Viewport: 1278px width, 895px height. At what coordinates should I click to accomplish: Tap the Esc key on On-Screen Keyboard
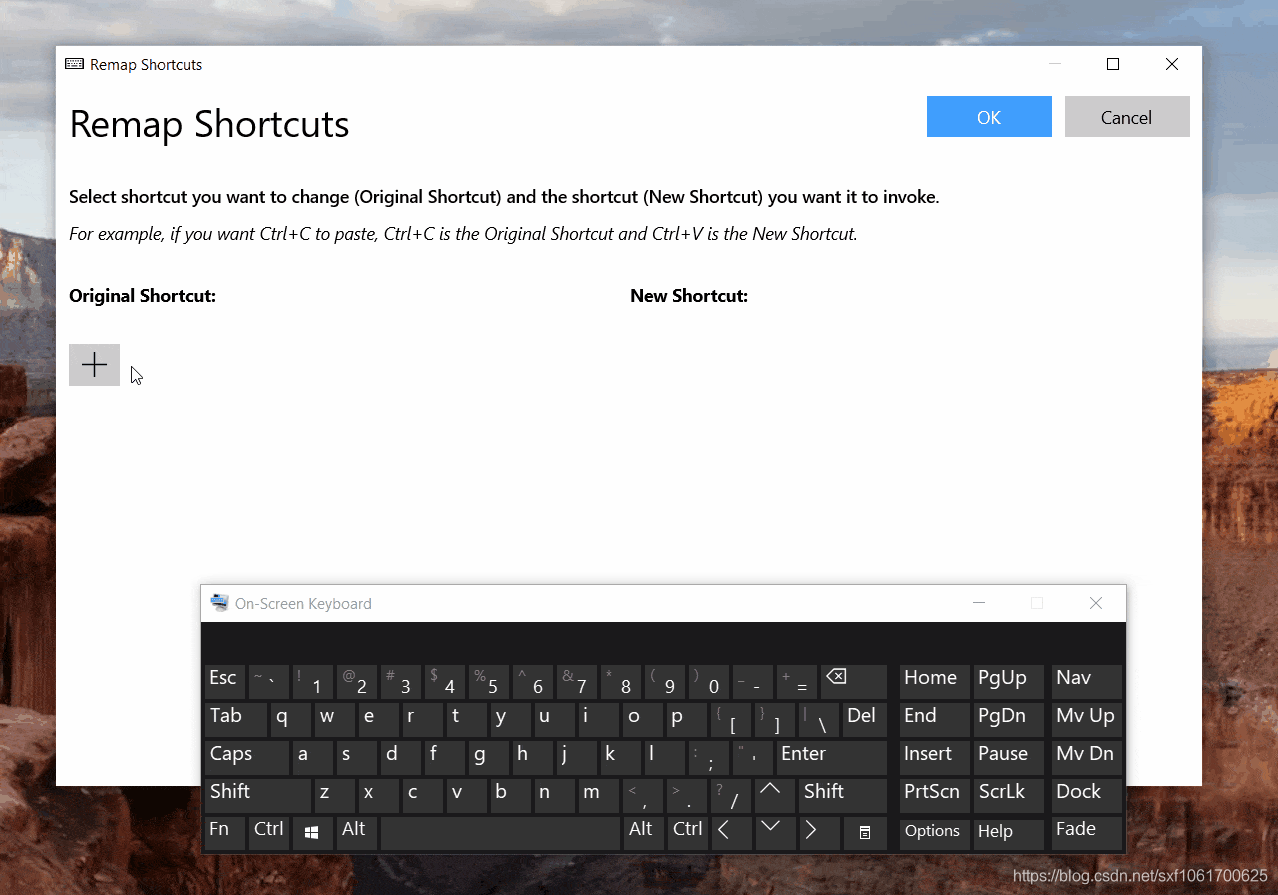click(225, 681)
